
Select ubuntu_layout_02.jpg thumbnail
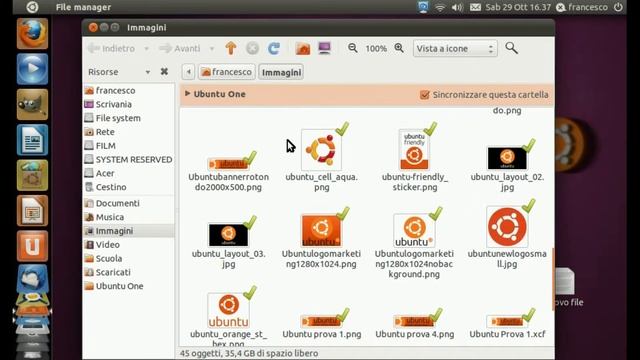(x=507, y=158)
